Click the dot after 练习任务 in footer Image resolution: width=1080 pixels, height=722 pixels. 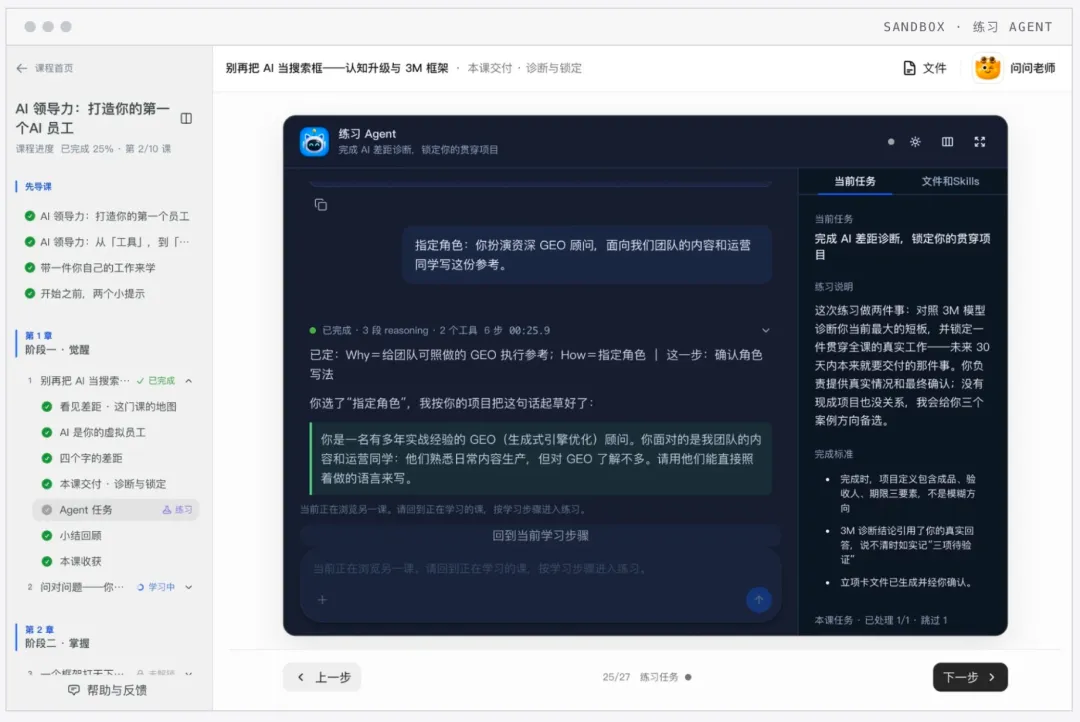pyautogui.click(x=687, y=677)
